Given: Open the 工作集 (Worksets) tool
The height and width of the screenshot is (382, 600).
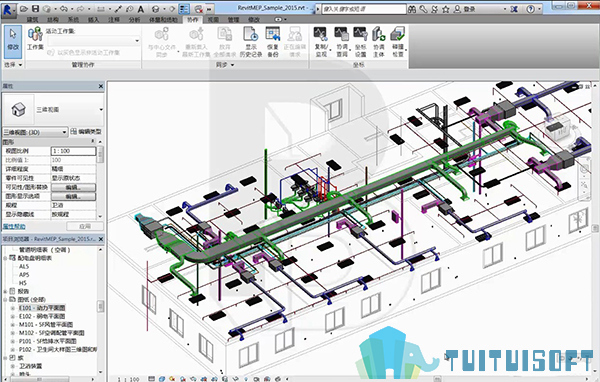Looking at the screenshot, I should click(x=35, y=38).
